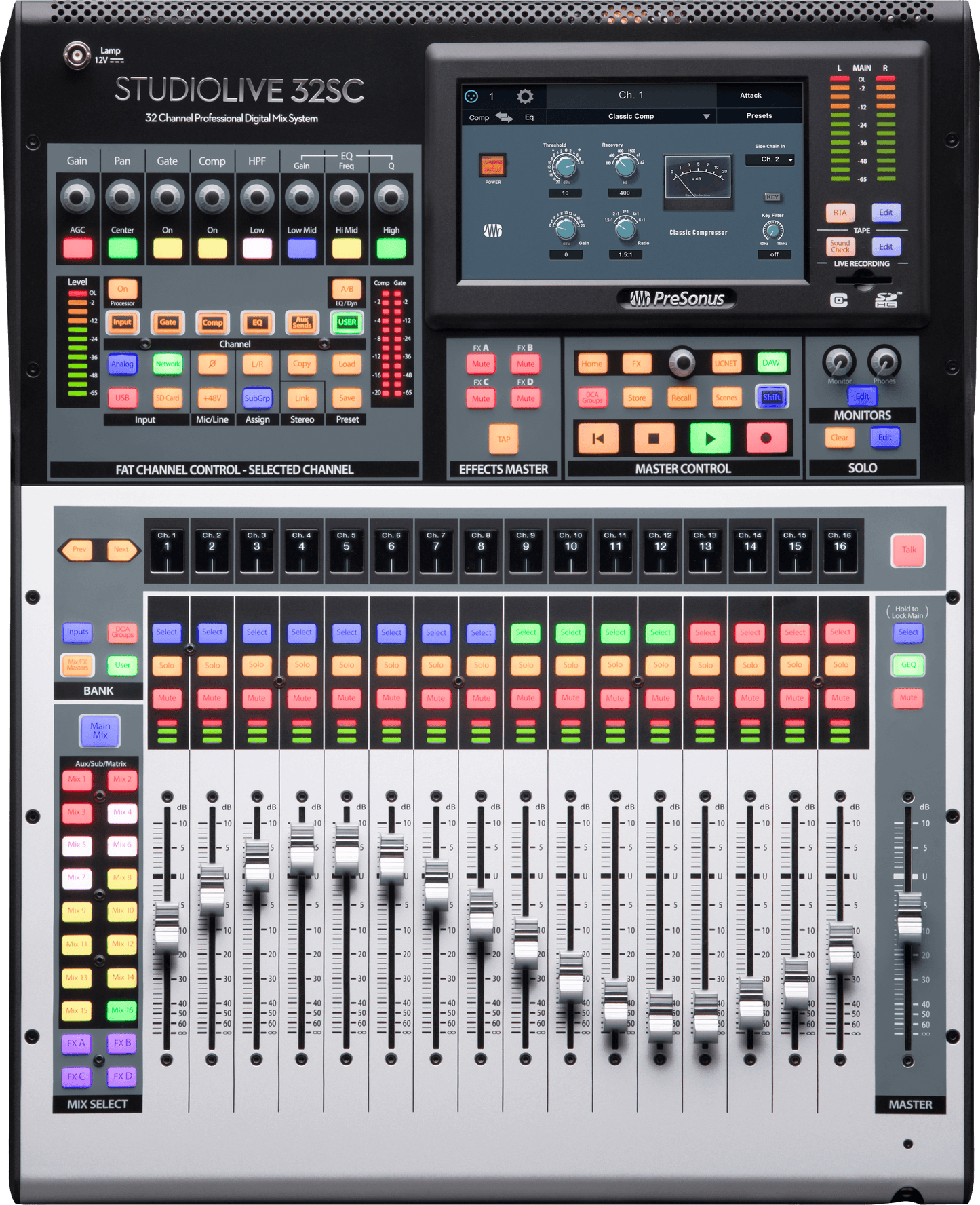Turn the Fat Channel Pan encoder
Screen dimensions: 980x1205
click(123, 197)
